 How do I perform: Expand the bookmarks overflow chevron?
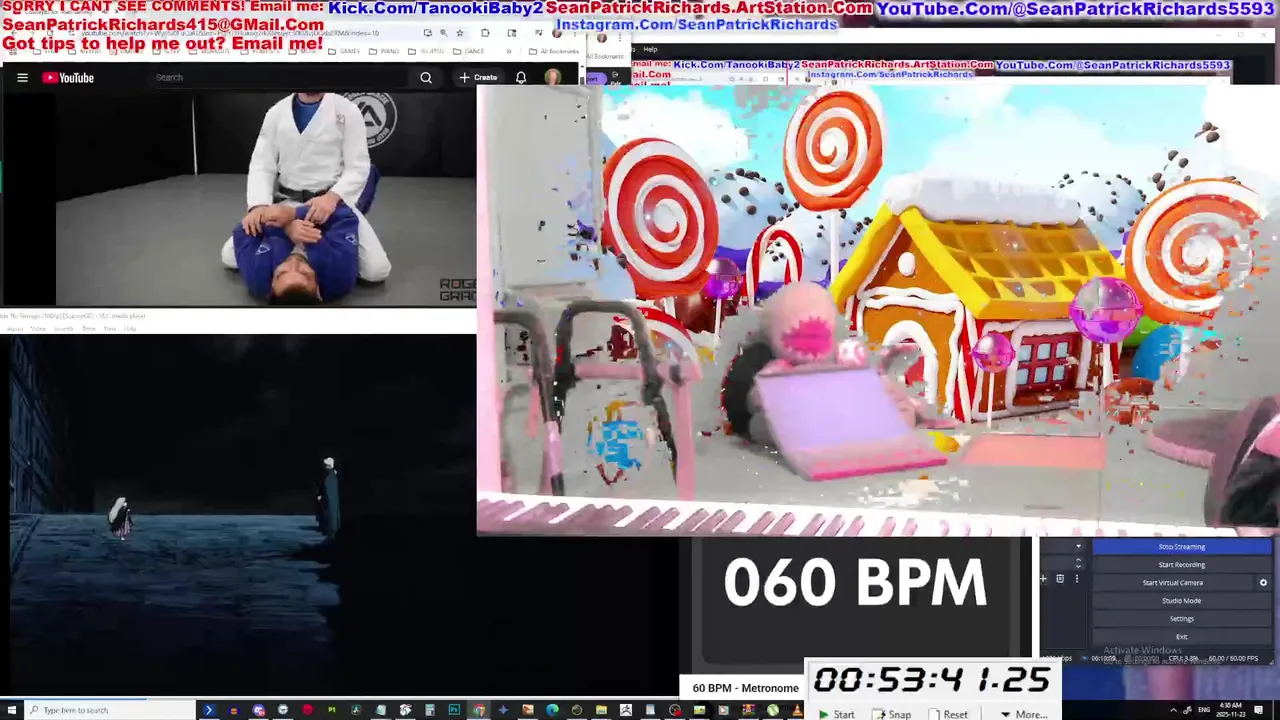(509, 51)
